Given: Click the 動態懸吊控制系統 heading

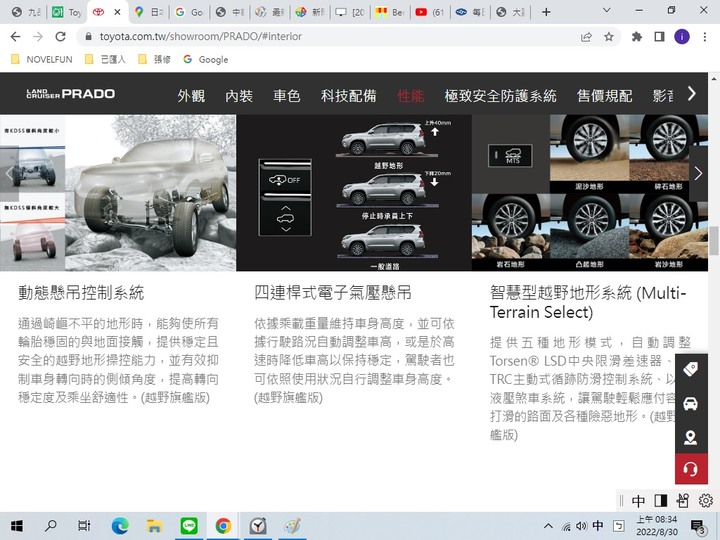Looking at the screenshot, I should pos(81,292).
